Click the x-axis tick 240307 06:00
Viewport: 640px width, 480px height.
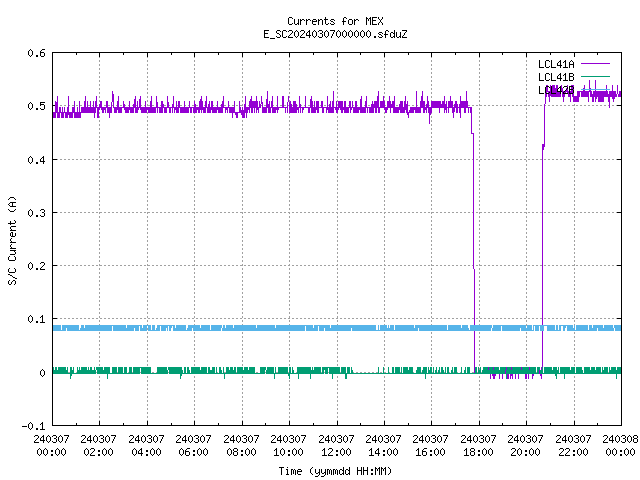pyautogui.click(x=193, y=445)
